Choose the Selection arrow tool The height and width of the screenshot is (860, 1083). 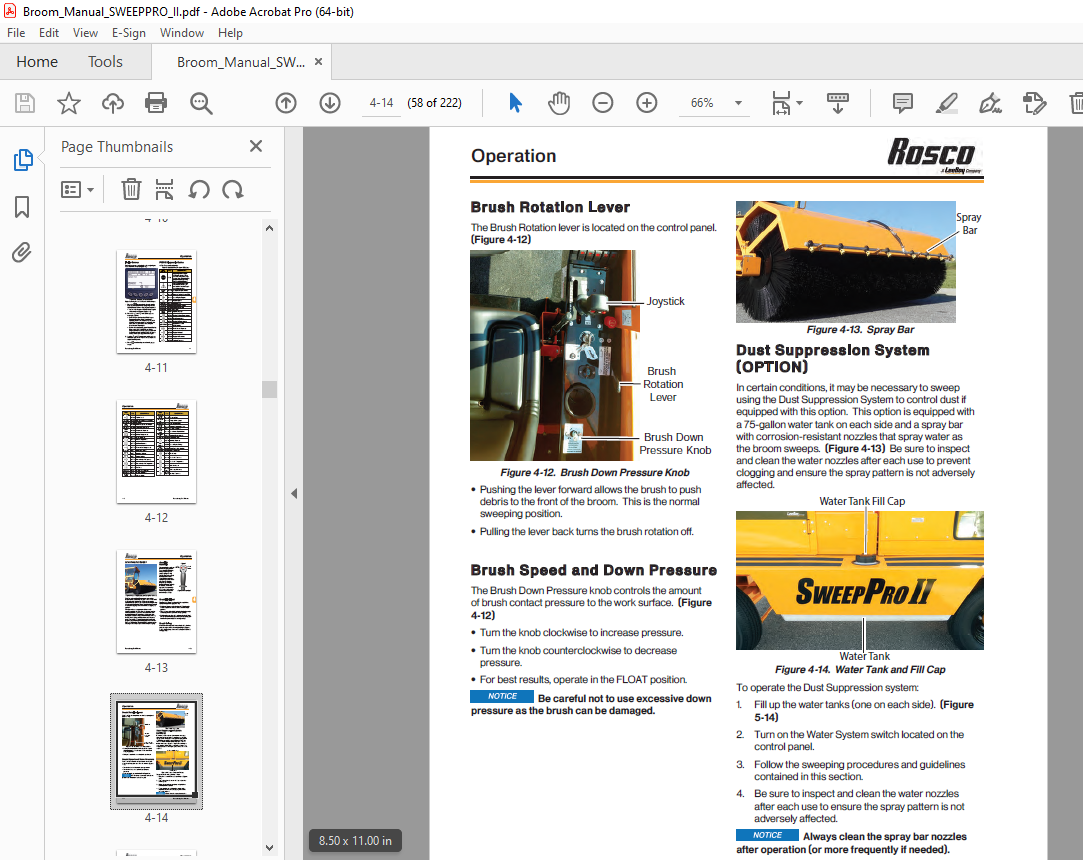tap(515, 103)
